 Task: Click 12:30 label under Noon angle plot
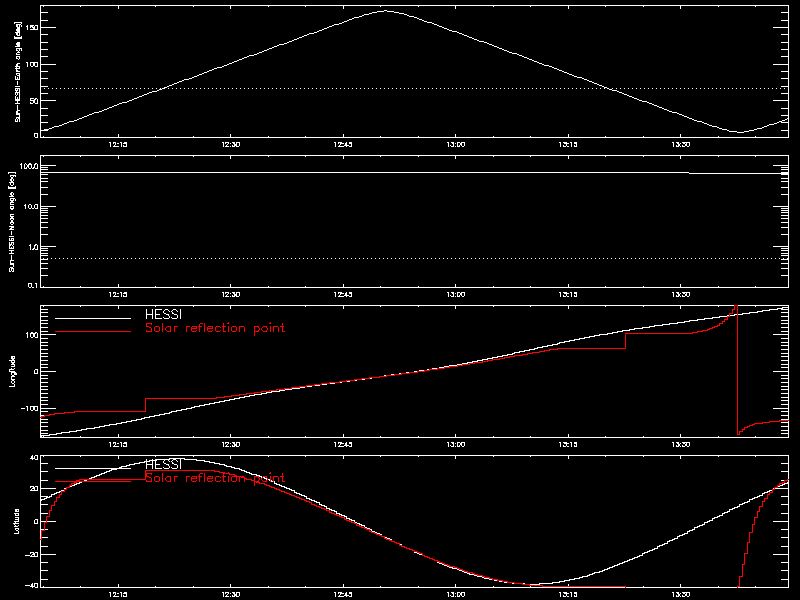coord(231,294)
